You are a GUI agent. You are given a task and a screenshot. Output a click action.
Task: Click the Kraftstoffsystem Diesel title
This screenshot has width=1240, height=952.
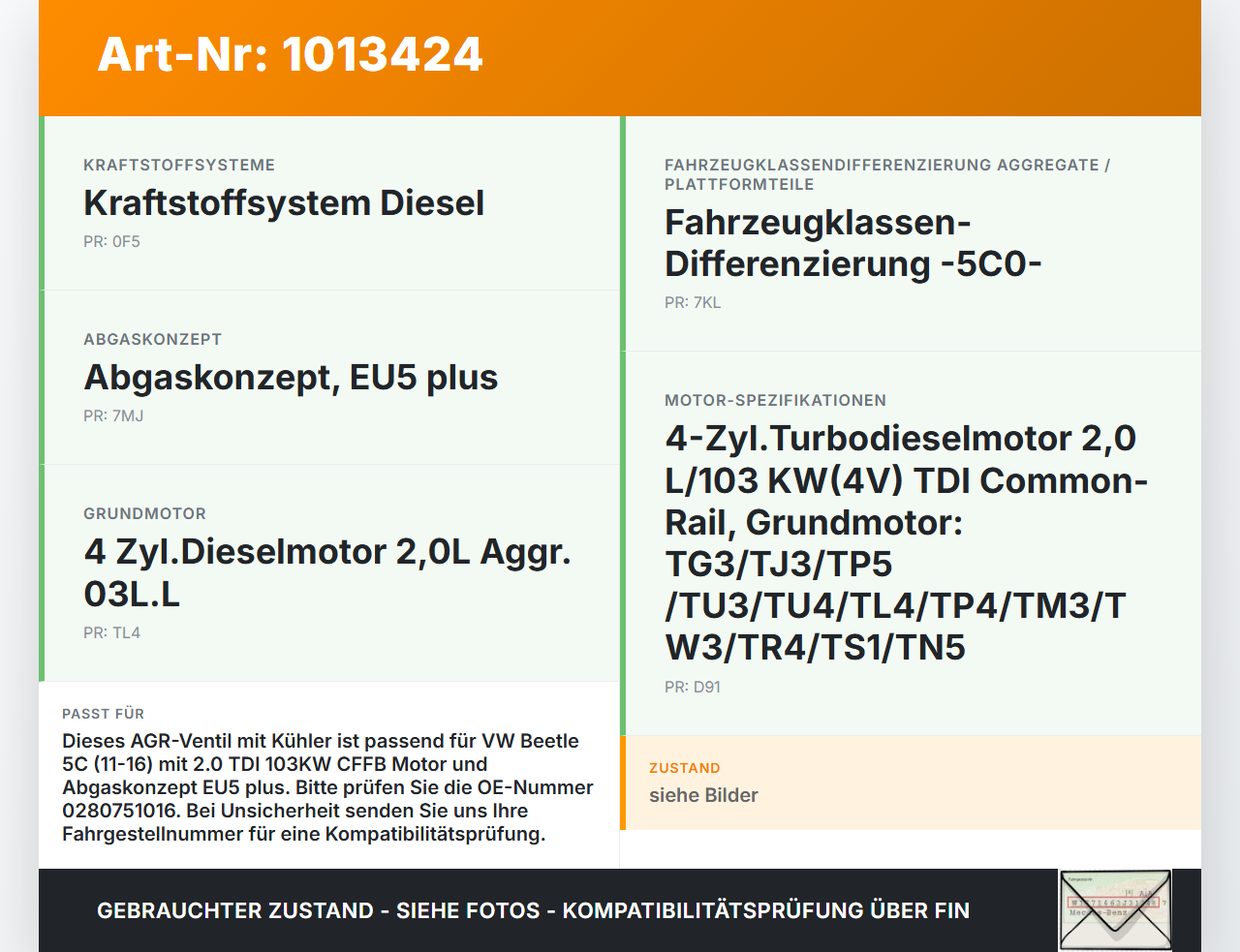pos(284,202)
